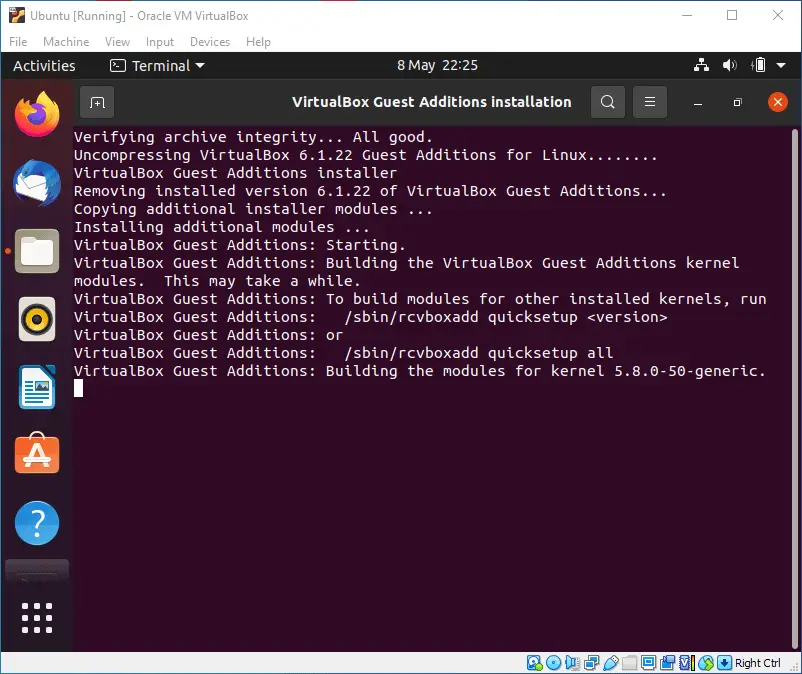Click the "VirtualBox Guest Additions installer" line

[x=235, y=173]
